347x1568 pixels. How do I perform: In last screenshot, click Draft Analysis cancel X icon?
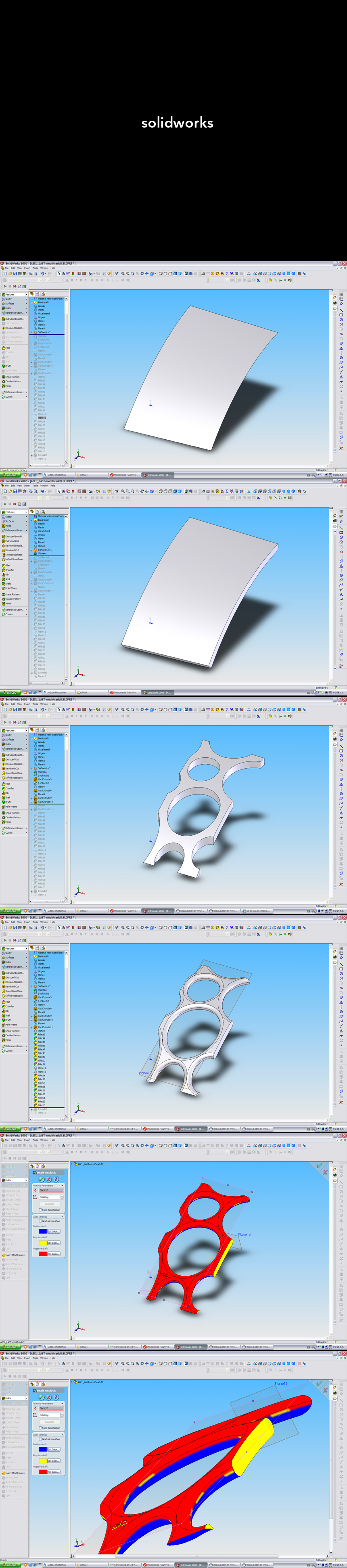click(x=49, y=1398)
